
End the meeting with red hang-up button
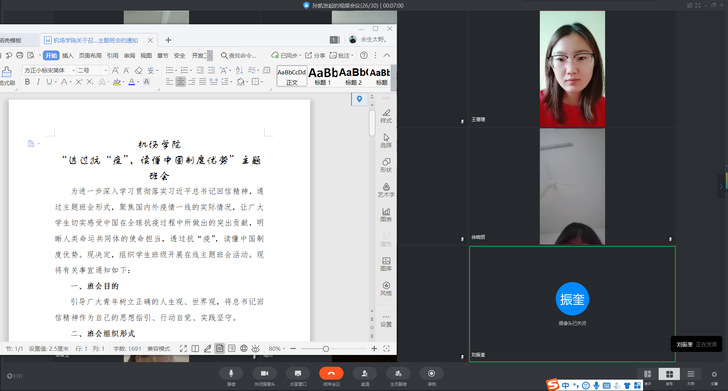pyautogui.click(x=331, y=373)
